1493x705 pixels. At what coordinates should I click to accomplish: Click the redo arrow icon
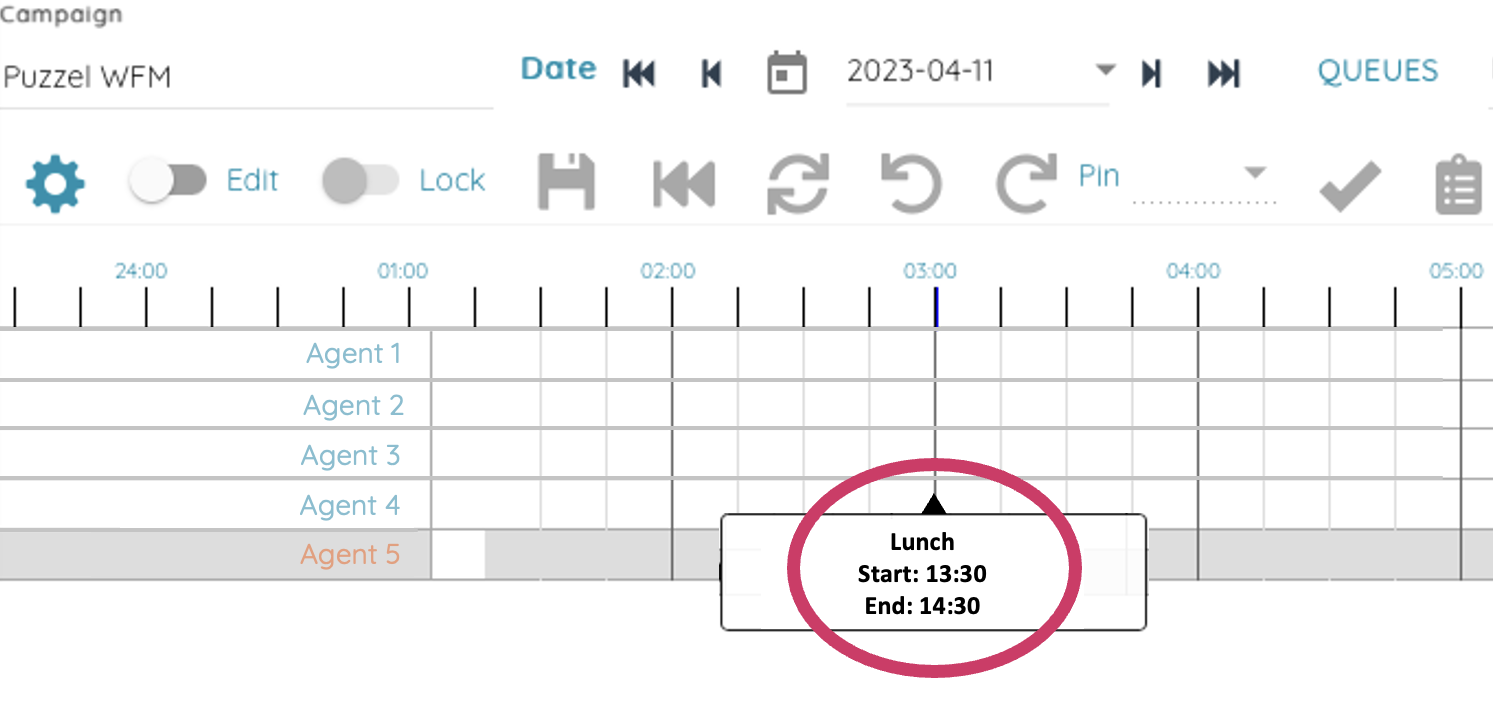pos(1026,184)
